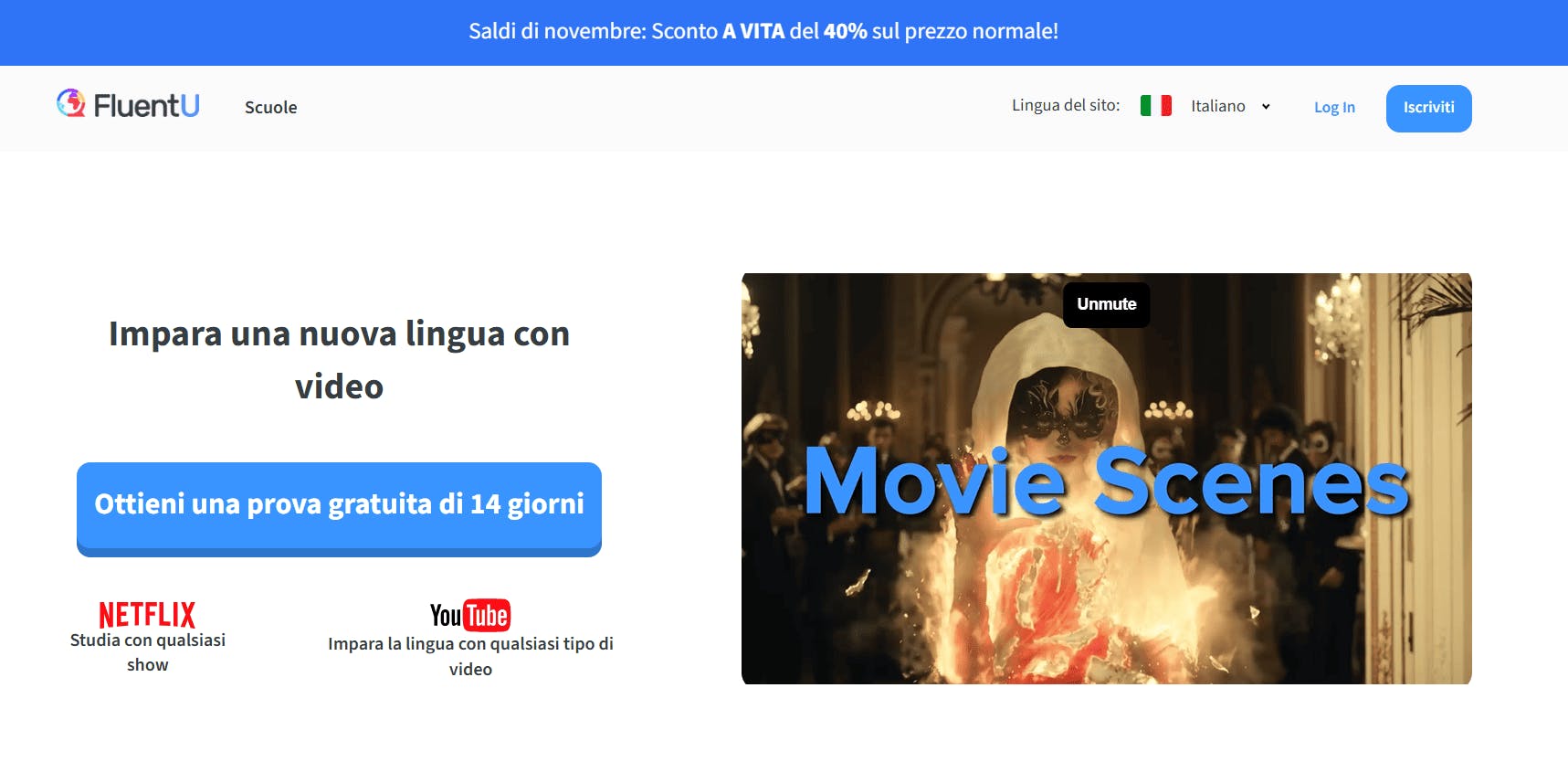Image resolution: width=1568 pixels, height=783 pixels.
Task: Click the 'Lingua del sito:' label
Action: pos(1066,105)
